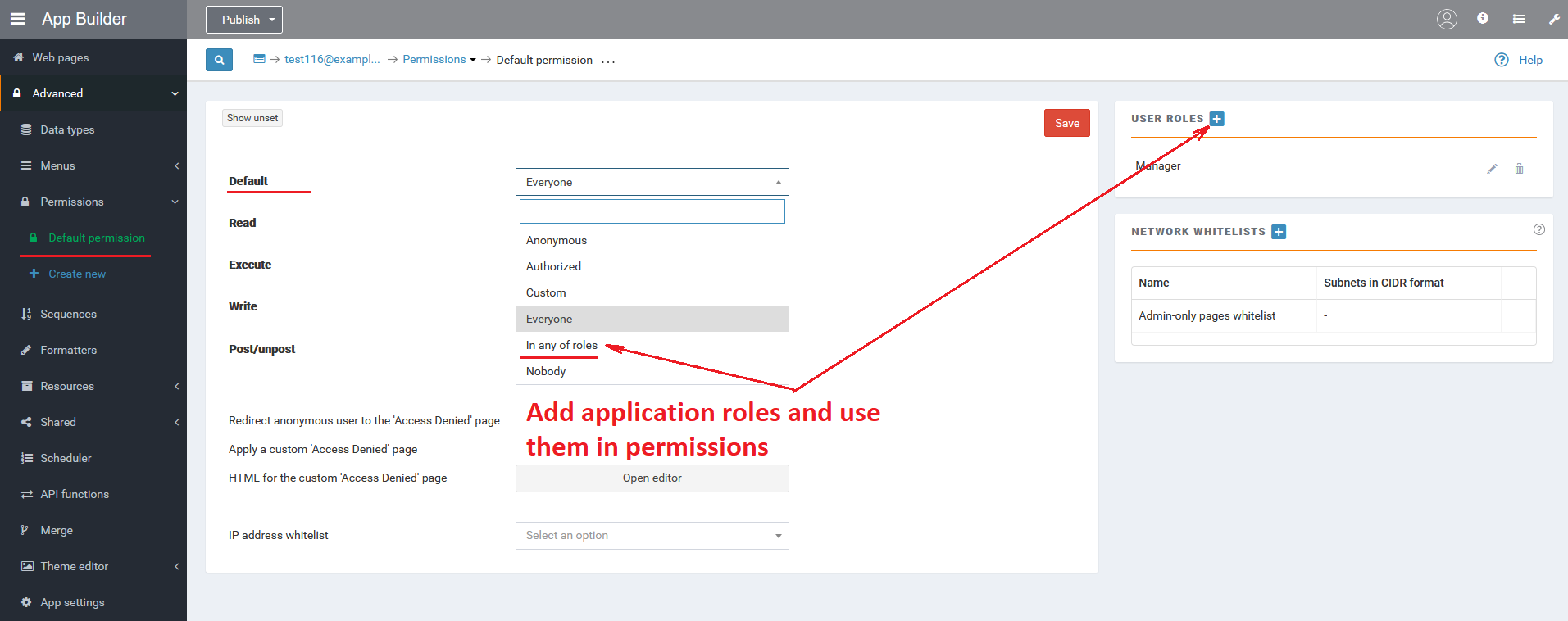This screenshot has width=1568, height=621.
Task: Click the breadcrumb root list icon
Action: click(x=259, y=59)
